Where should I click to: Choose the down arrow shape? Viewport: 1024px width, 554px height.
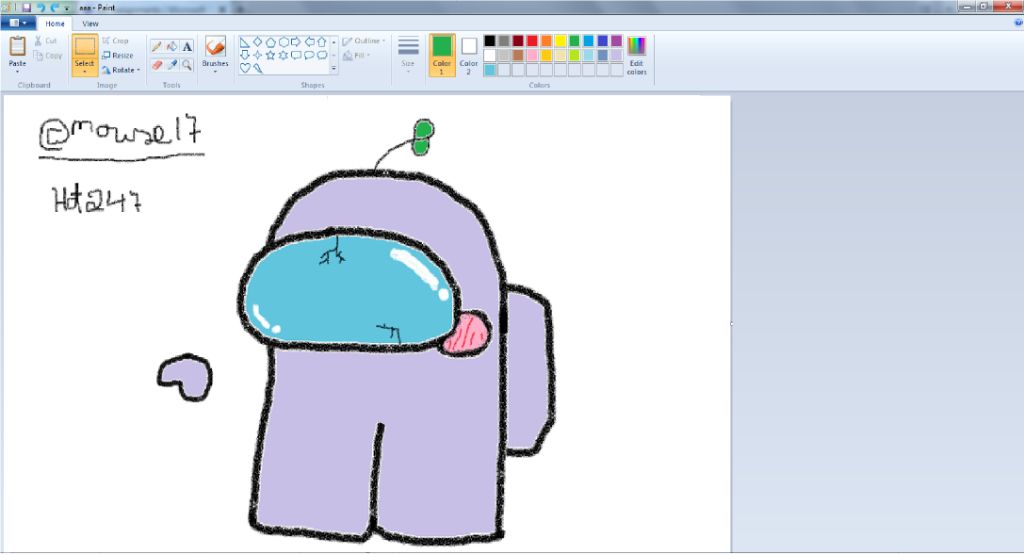click(x=245, y=55)
